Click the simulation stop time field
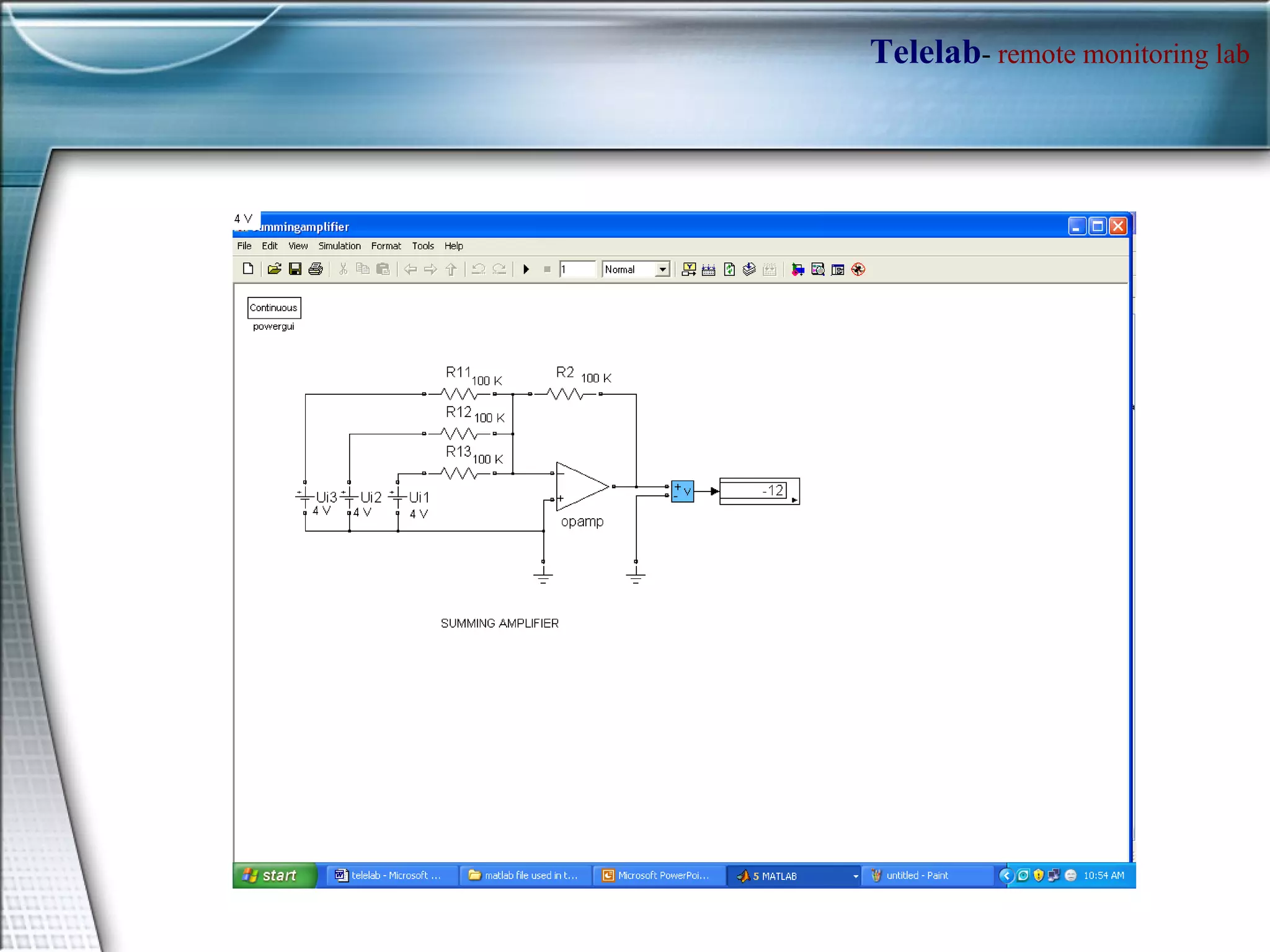Image resolution: width=1270 pixels, height=952 pixels. point(577,269)
